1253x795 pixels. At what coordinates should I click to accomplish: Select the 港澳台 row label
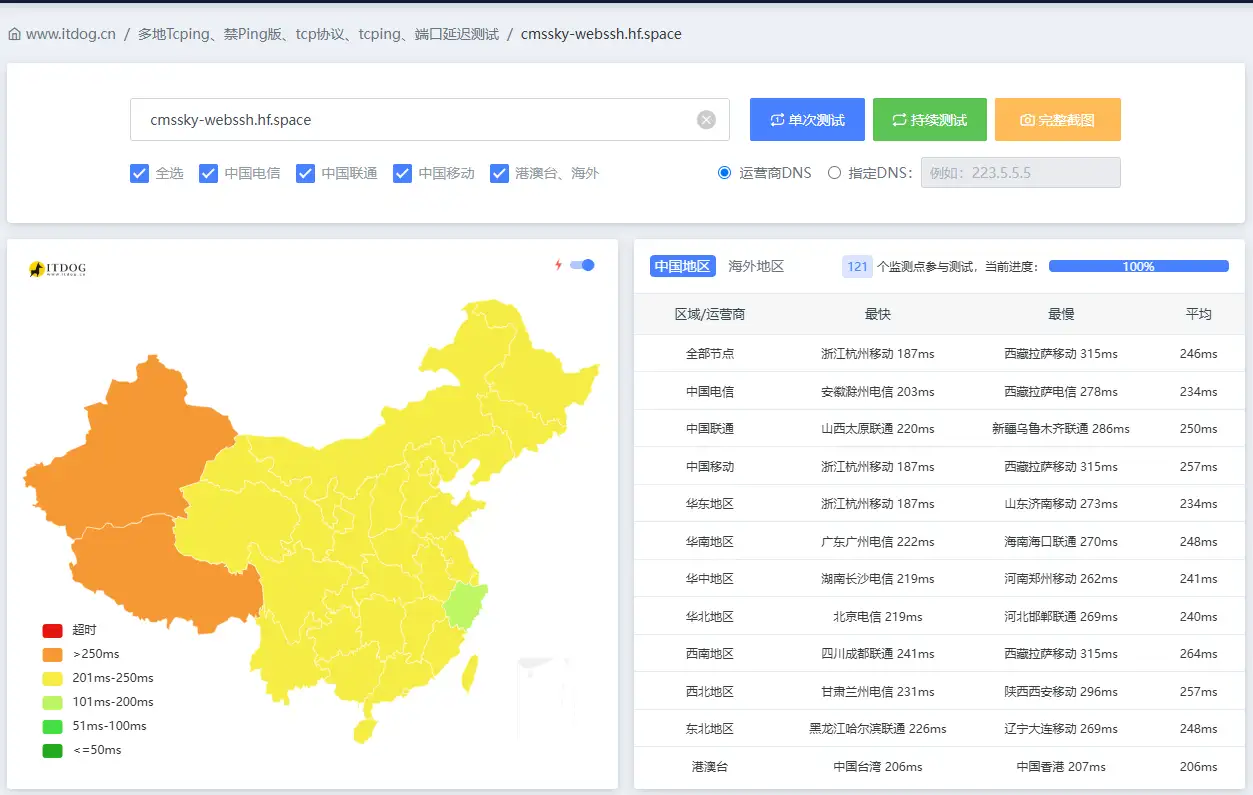tap(710, 767)
